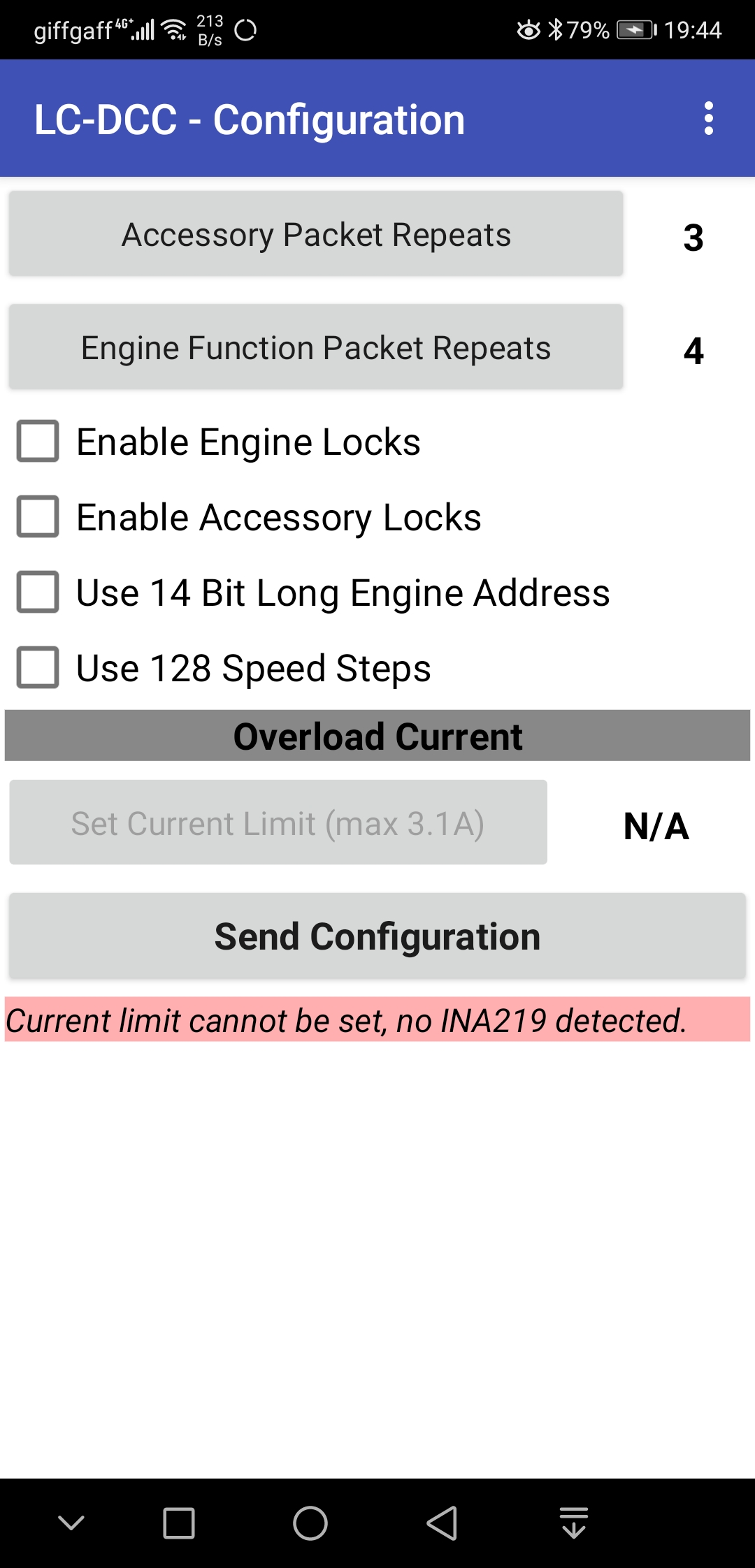
Task: Tap Set Current Limit button
Action: [278, 823]
